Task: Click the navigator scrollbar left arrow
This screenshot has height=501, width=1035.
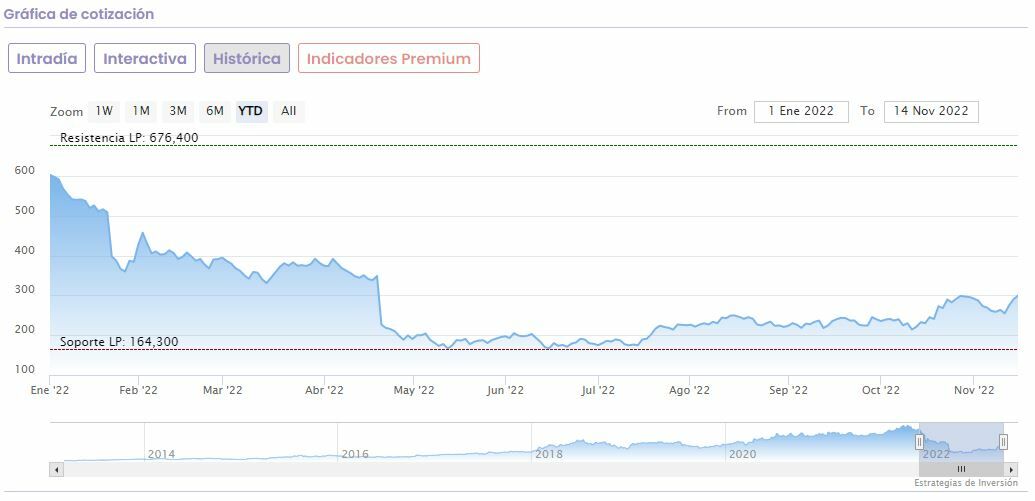Action: pyautogui.click(x=56, y=469)
